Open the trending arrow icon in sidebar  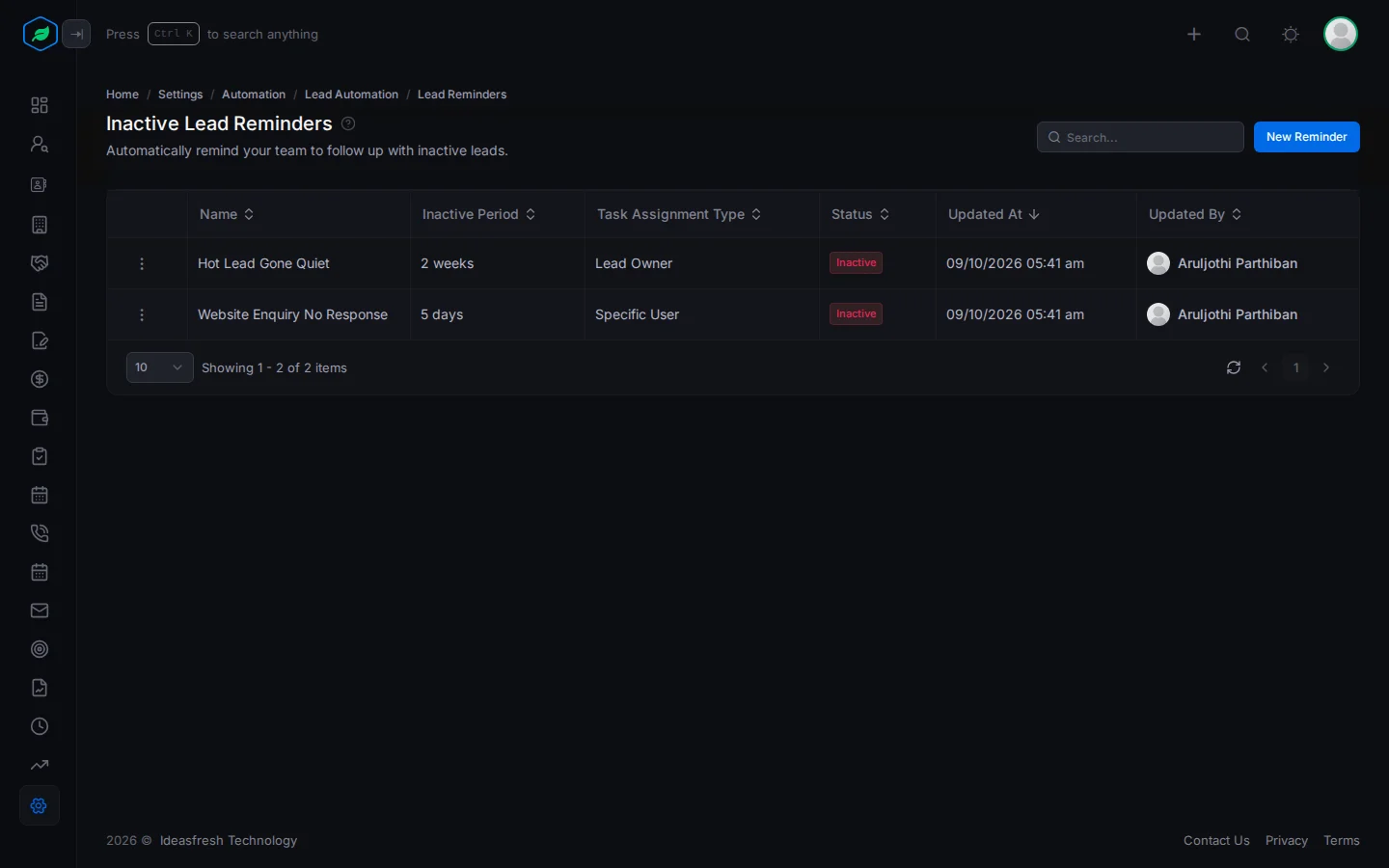(x=40, y=765)
